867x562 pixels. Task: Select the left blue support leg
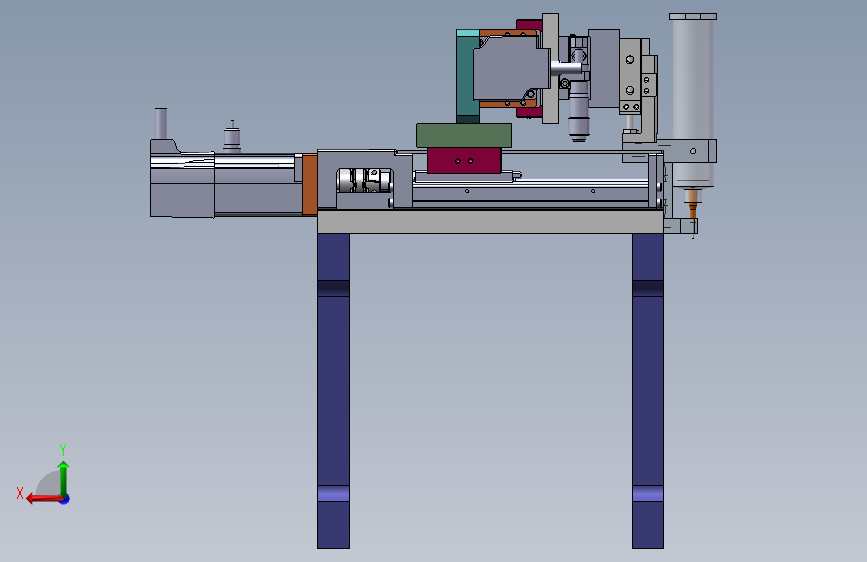pyautogui.click(x=333, y=391)
